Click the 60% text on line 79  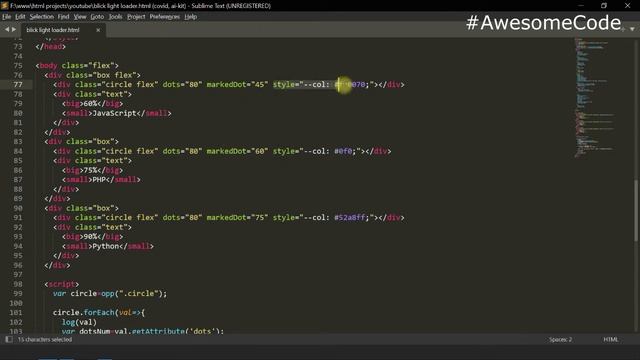90,104
